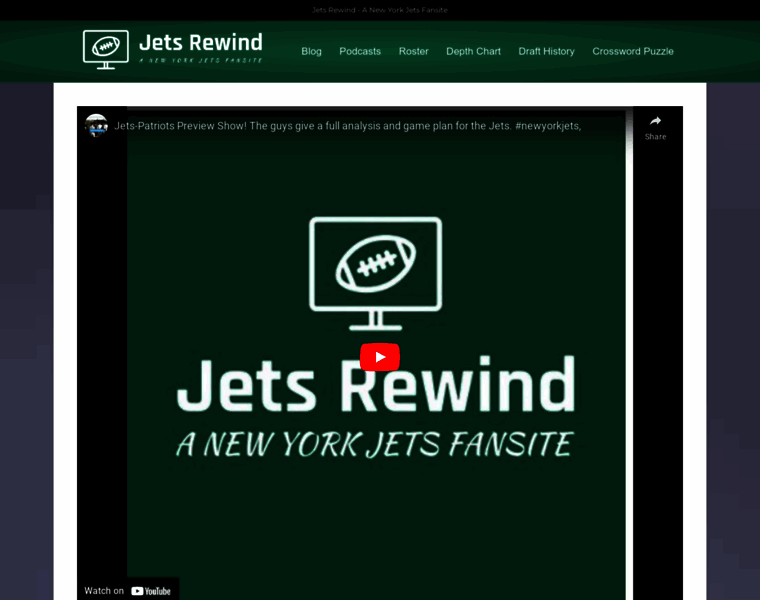760x600 pixels.
Task: Click the 'A New York Jets Fansite' tagline
Action: click(x=201, y=61)
